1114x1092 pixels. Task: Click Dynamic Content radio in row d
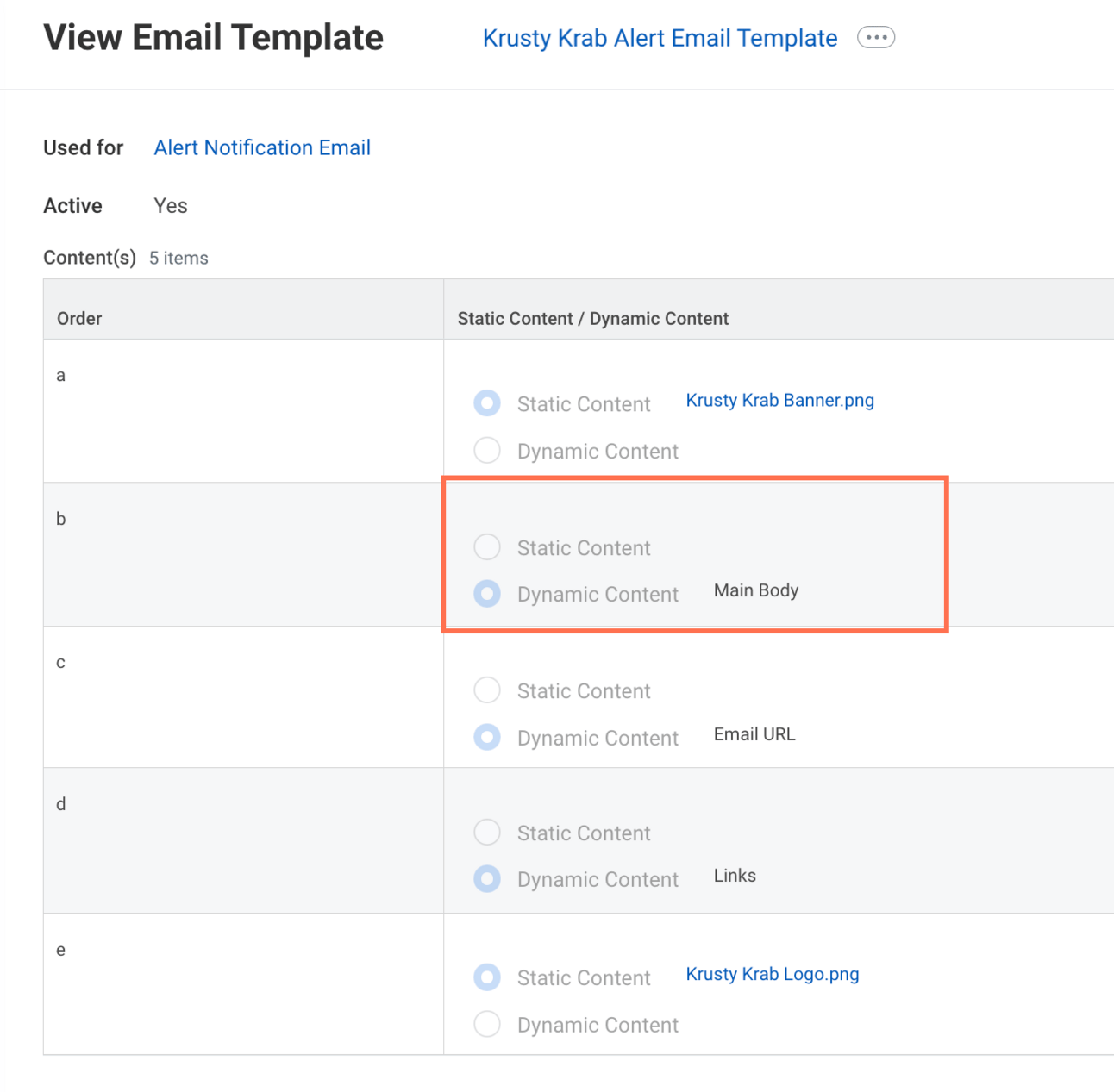487,879
